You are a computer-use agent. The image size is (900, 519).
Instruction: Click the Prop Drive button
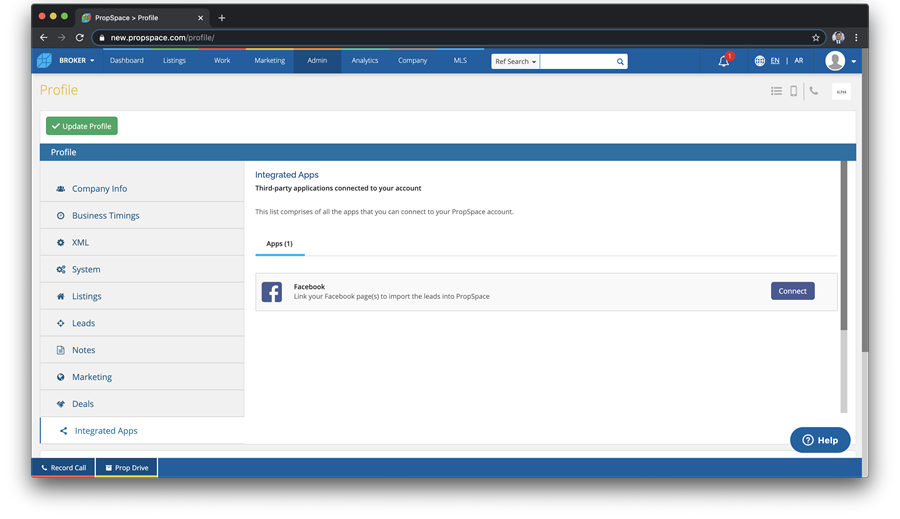(127, 468)
